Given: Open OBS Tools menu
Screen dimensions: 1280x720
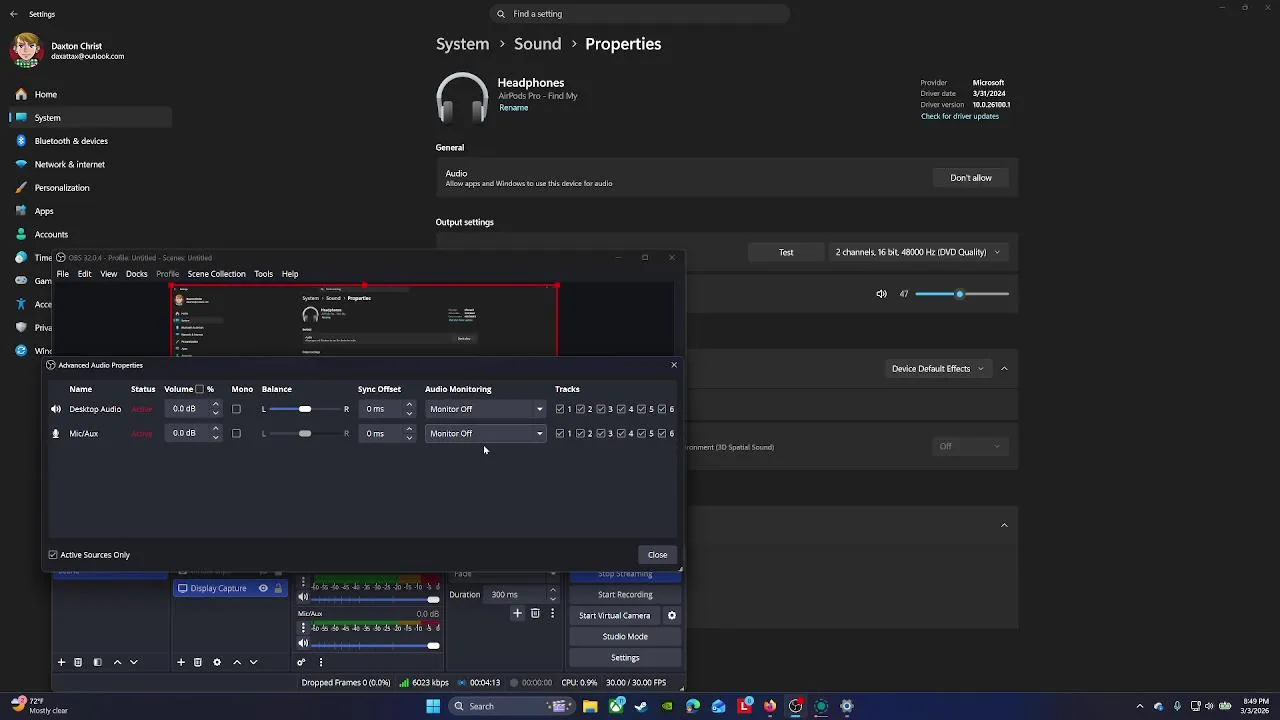Looking at the screenshot, I should click(x=263, y=274).
